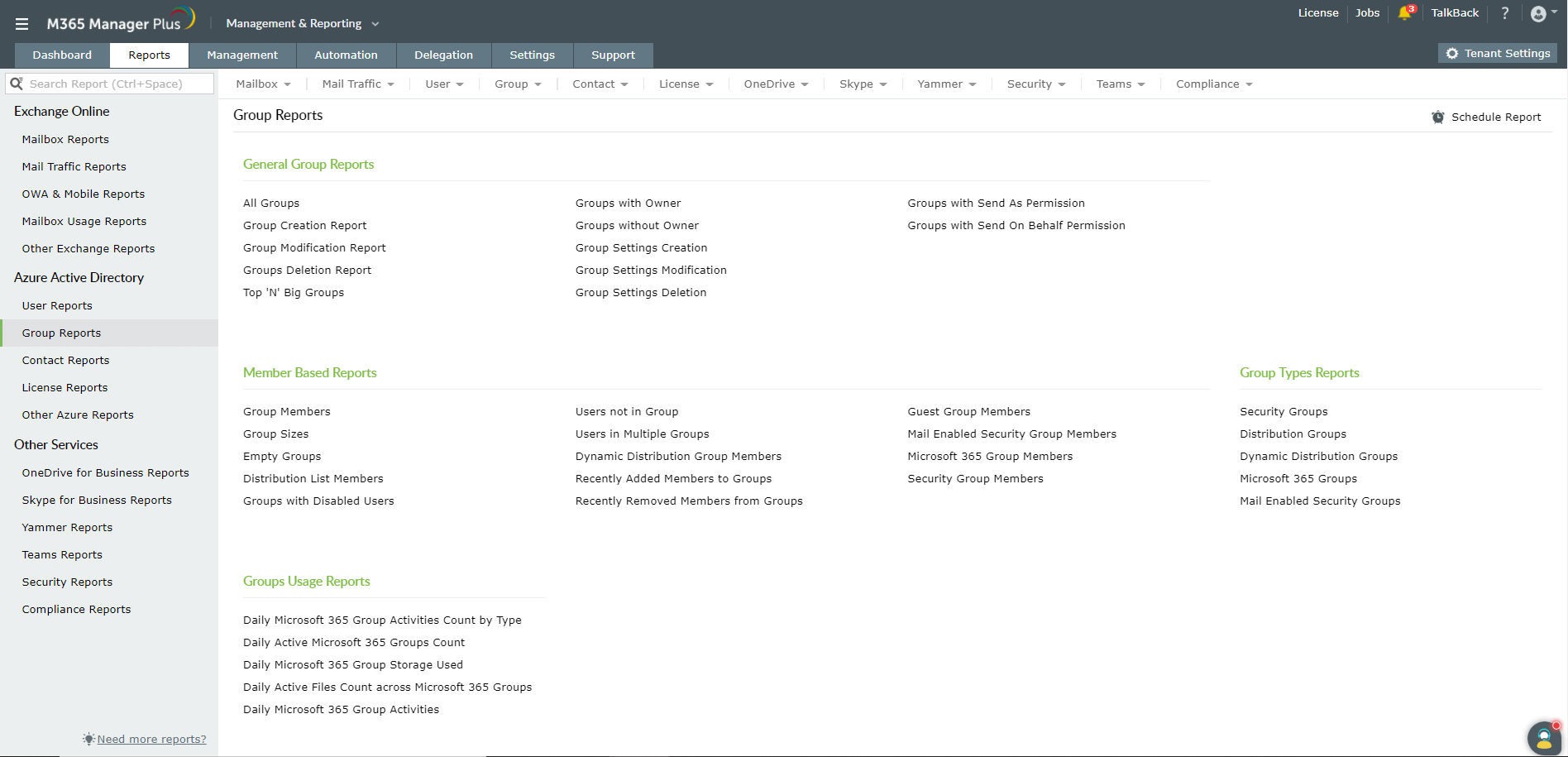Open the help icon
The width and height of the screenshot is (1568, 757).
tap(1504, 13)
